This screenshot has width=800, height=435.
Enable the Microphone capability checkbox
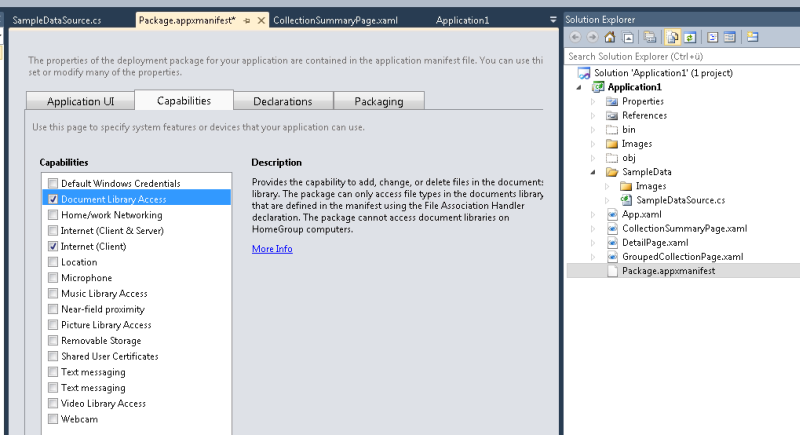pos(52,278)
